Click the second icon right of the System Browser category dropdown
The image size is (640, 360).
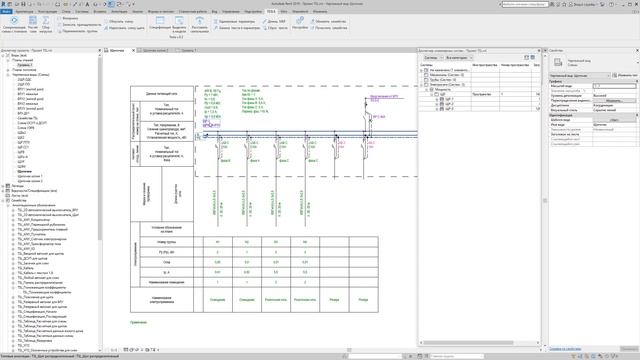(532, 58)
